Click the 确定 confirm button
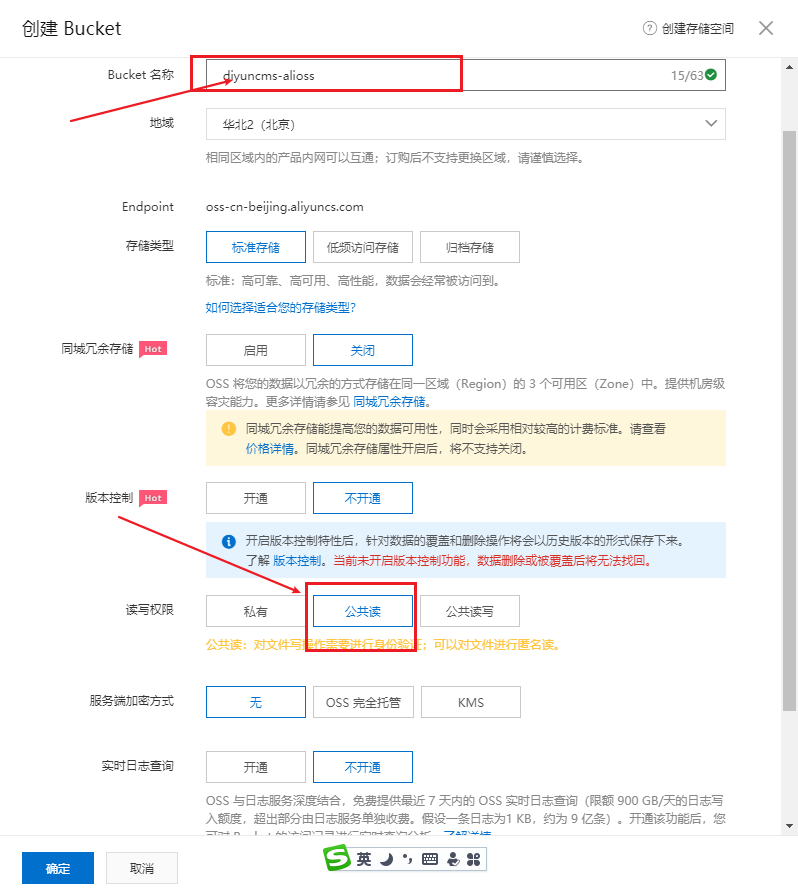Screen dimensions: 798x889 coord(58,868)
